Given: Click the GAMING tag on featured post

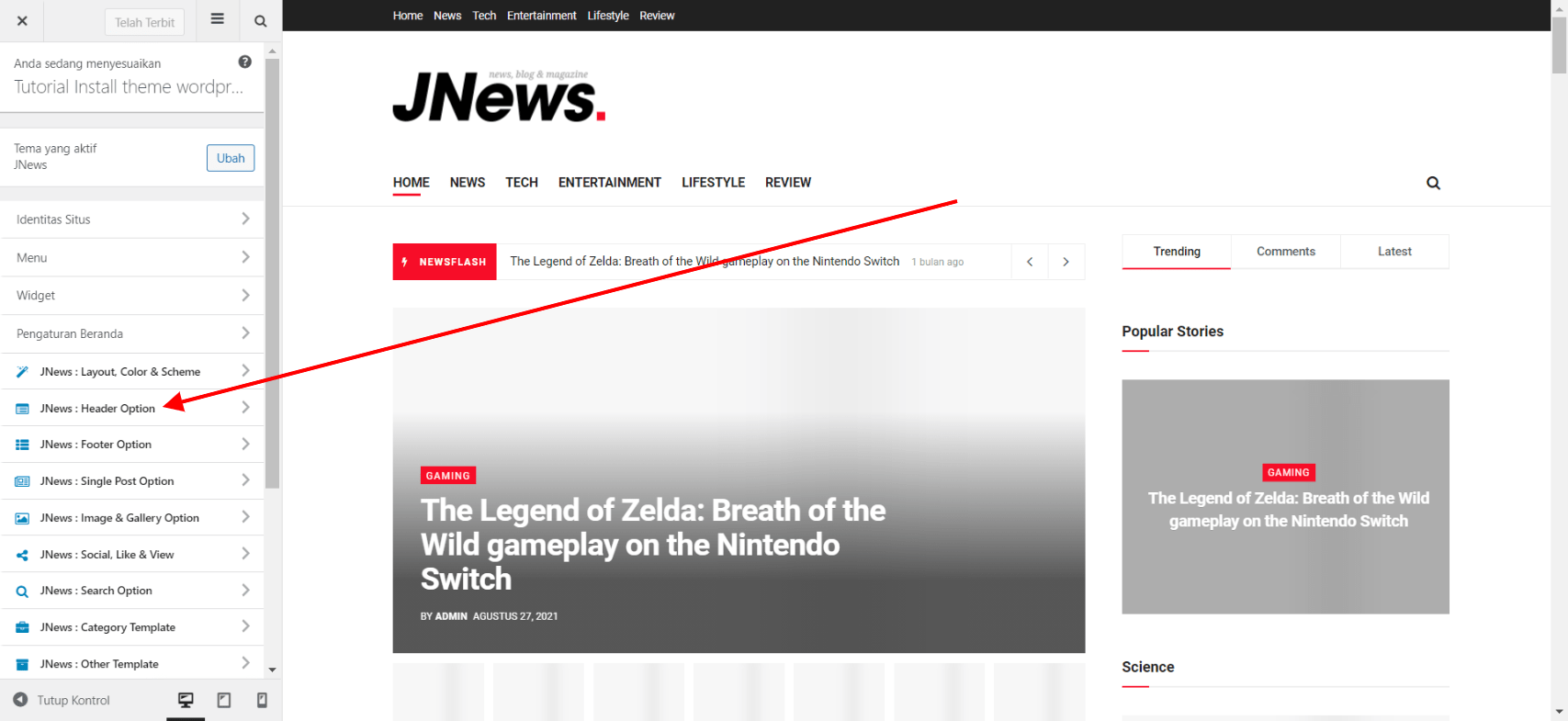Looking at the screenshot, I should pyautogui.click(x=448, y=476).
